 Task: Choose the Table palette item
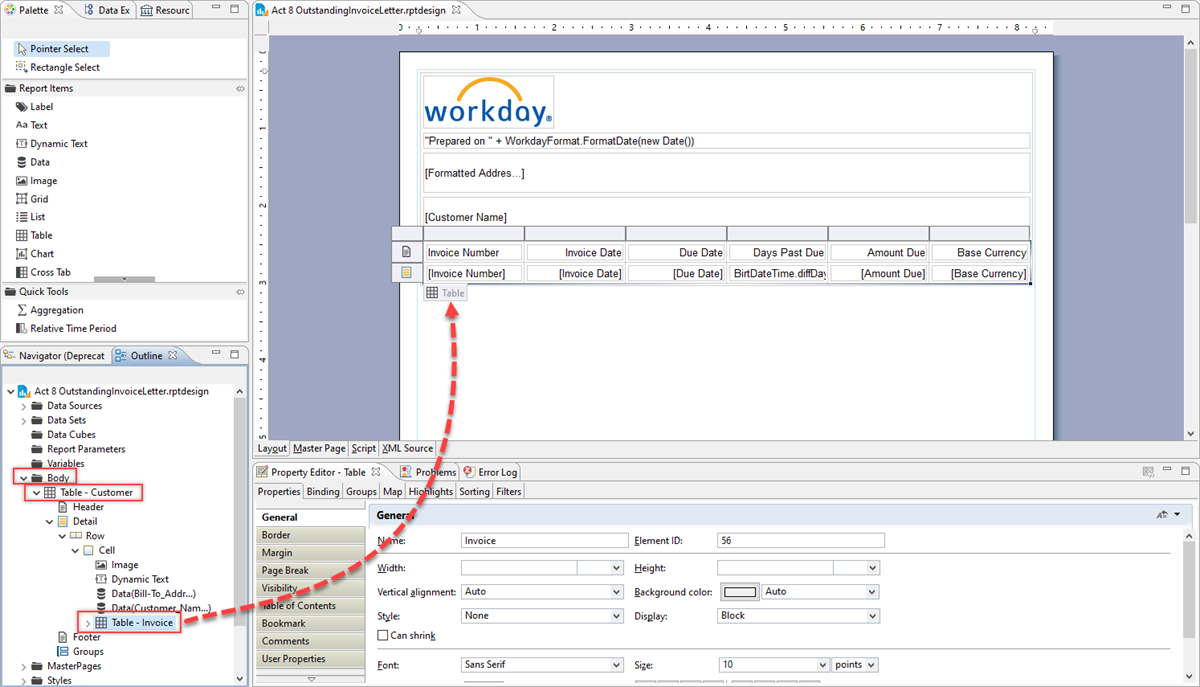(x=34, y=236)
